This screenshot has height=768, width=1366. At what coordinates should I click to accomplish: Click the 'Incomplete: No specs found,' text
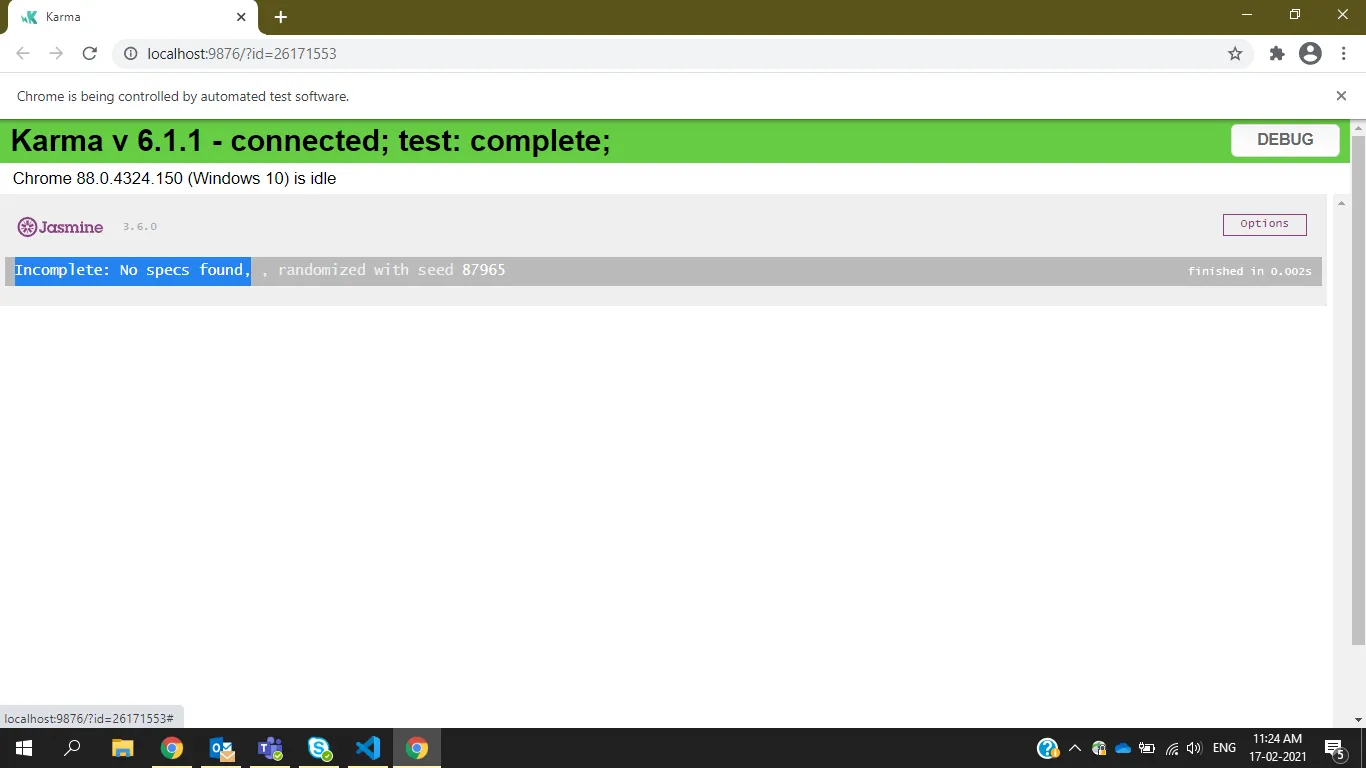coord(132,270)
